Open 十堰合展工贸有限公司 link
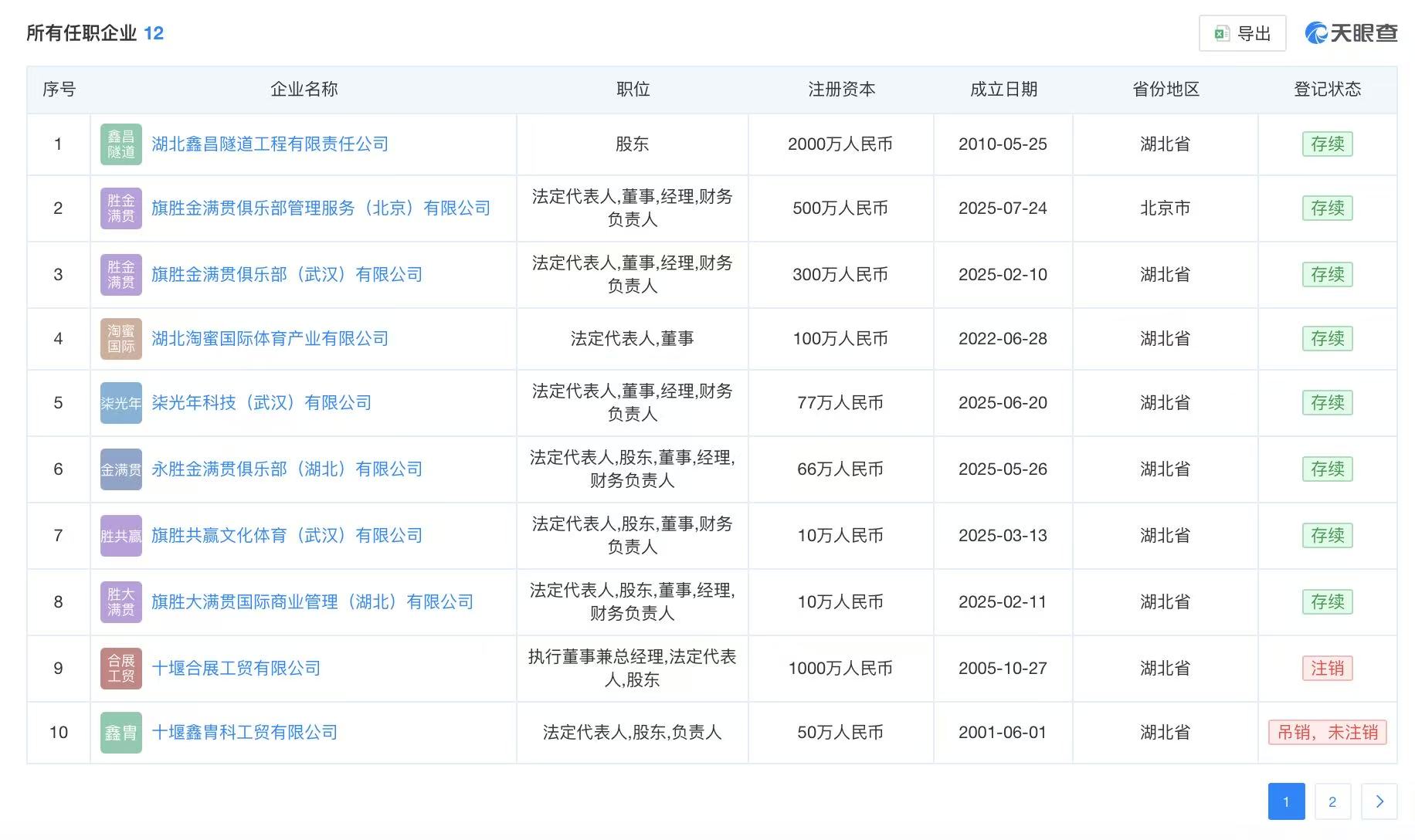 point(236,669)
